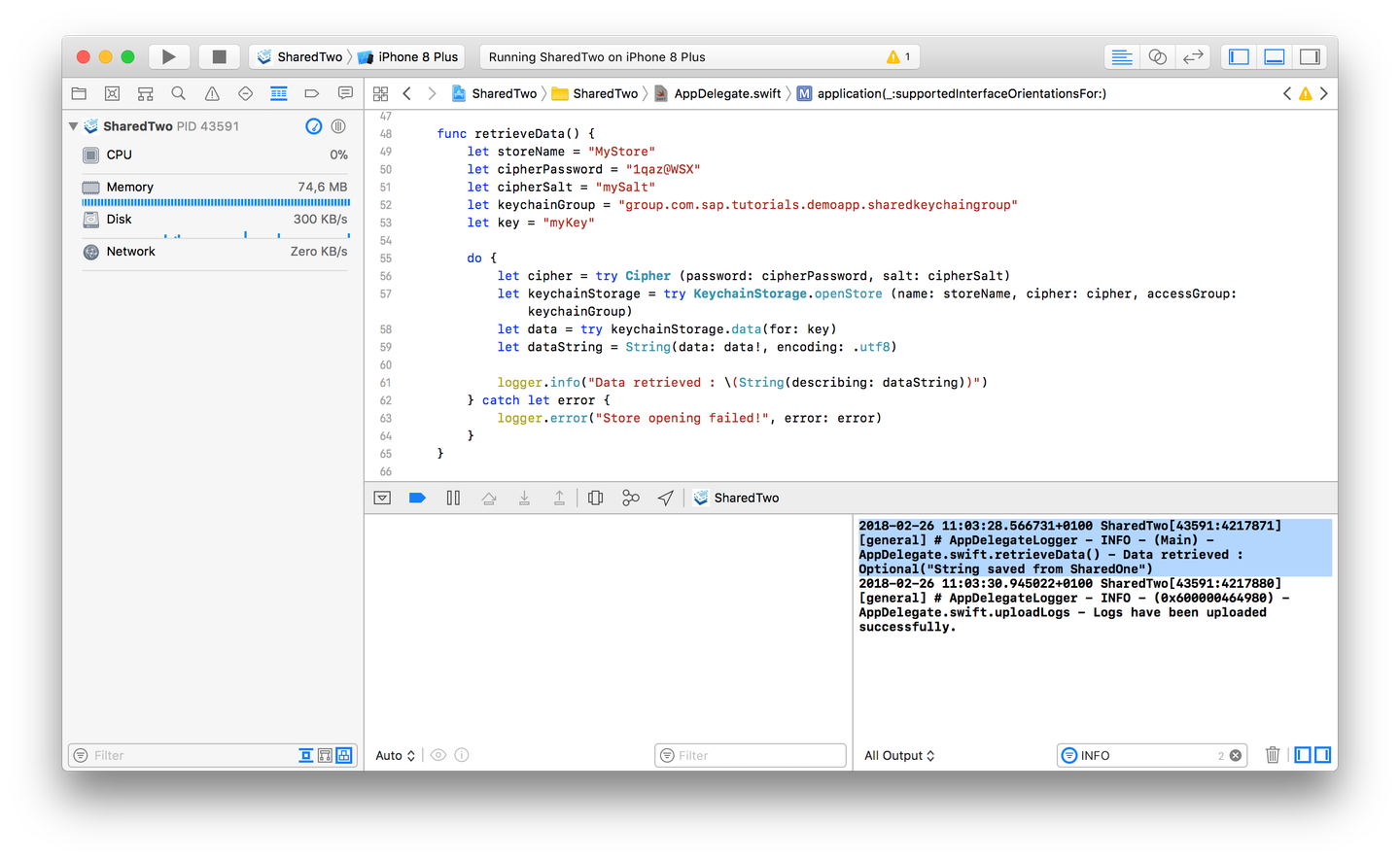Clear the console with trash icon

[1273, 755]
